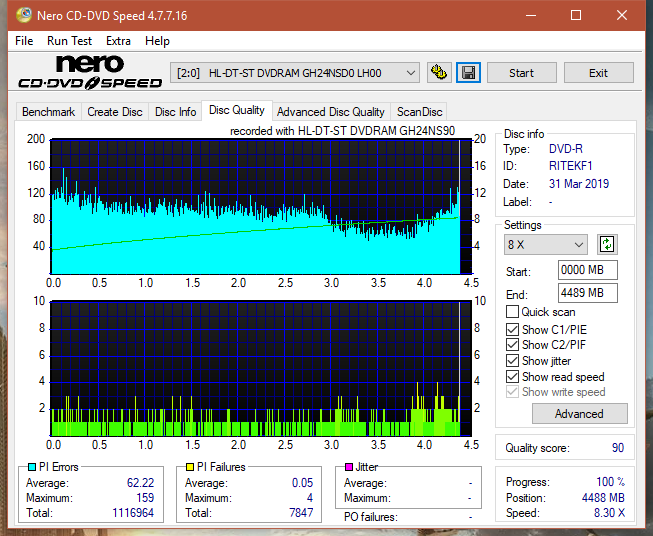Click the disabled Show write speed checkbox
Image resolution: width=653 pixels, height=536 pixels.
pos(512,392)
